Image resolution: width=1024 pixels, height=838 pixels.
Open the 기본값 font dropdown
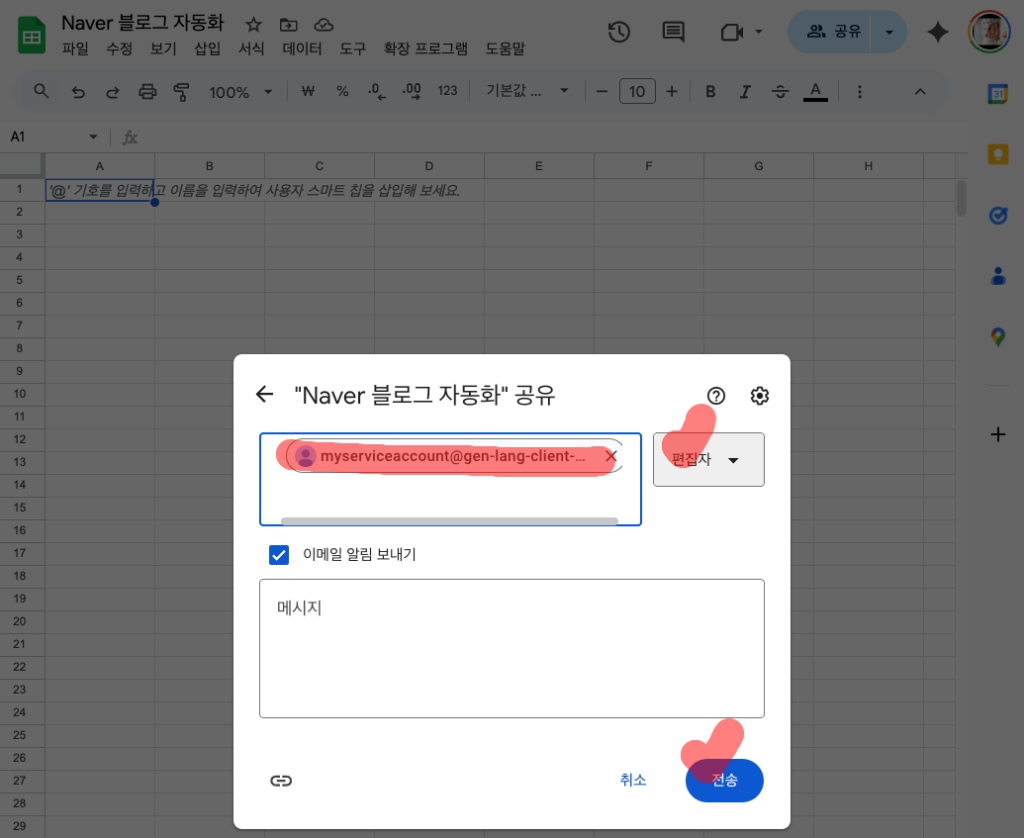click(x=527, y=91)
